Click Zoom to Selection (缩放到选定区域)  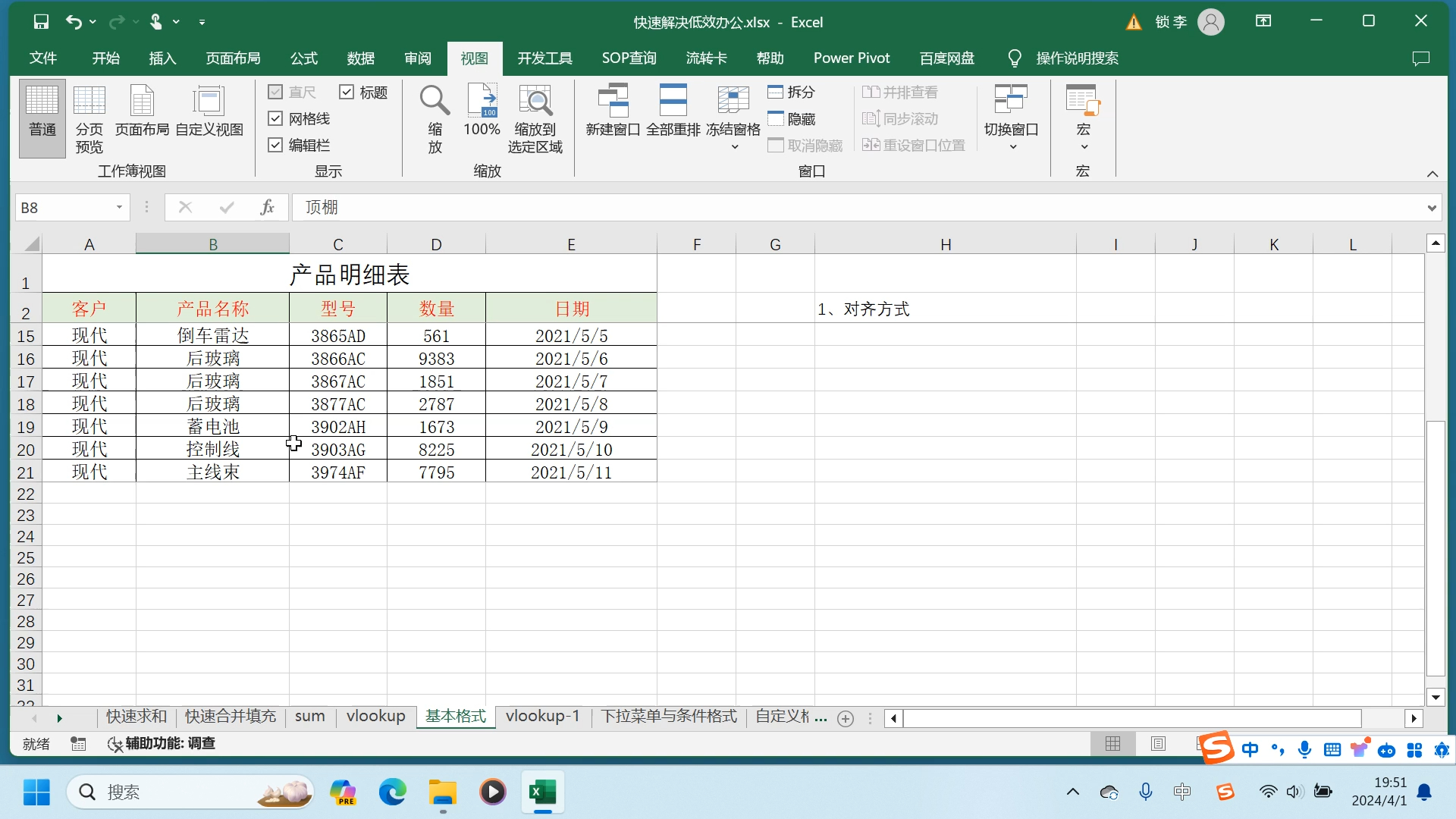(535, 118)
